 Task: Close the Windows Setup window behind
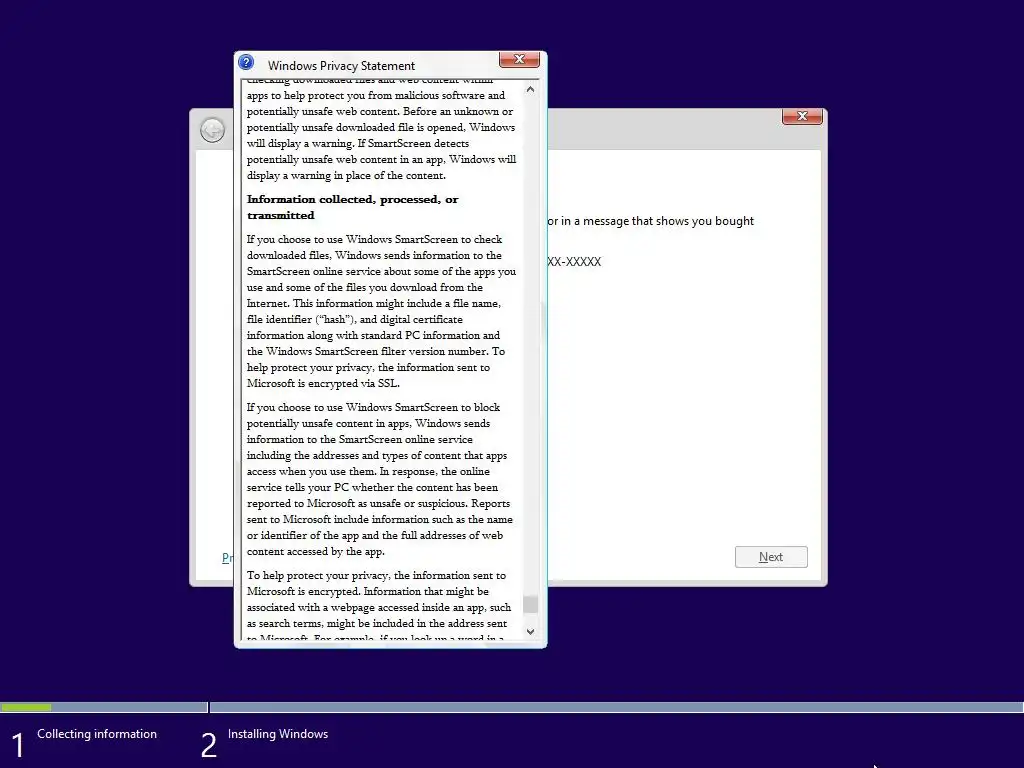(x=802, y=116)
